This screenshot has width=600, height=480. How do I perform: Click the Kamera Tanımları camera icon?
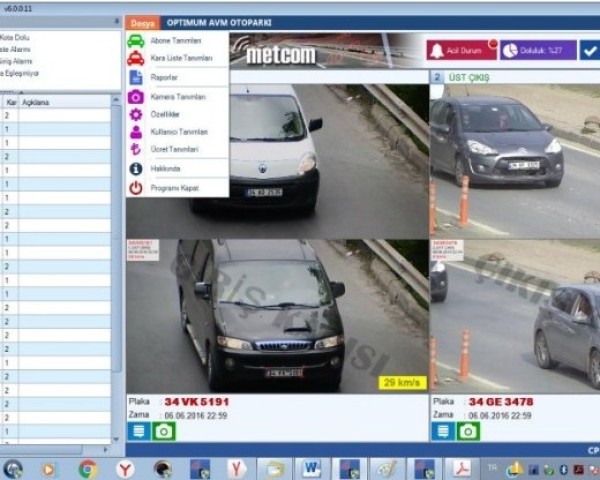point(136,97)
